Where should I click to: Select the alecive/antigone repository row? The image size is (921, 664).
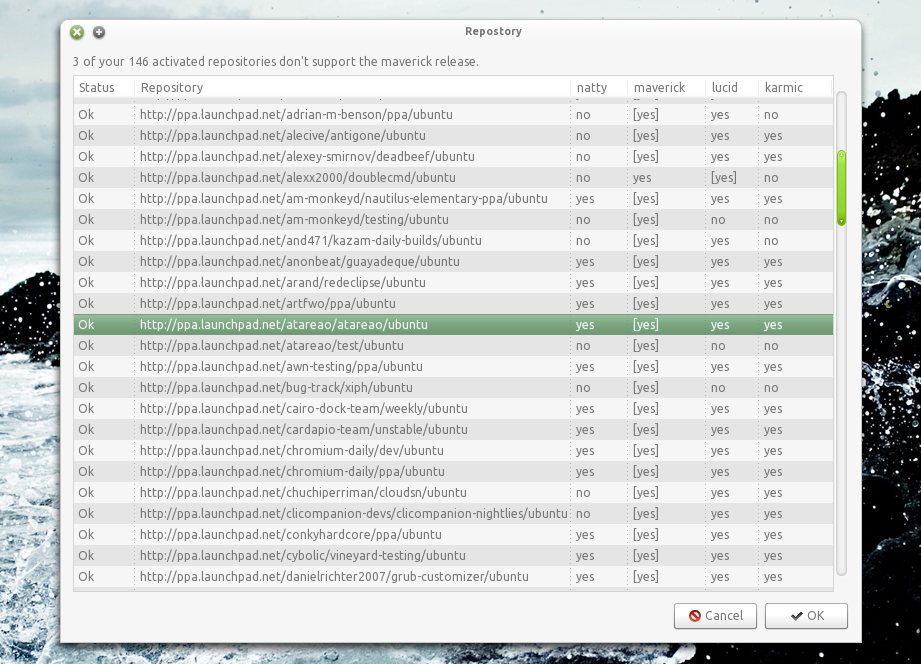pos(453,136)
